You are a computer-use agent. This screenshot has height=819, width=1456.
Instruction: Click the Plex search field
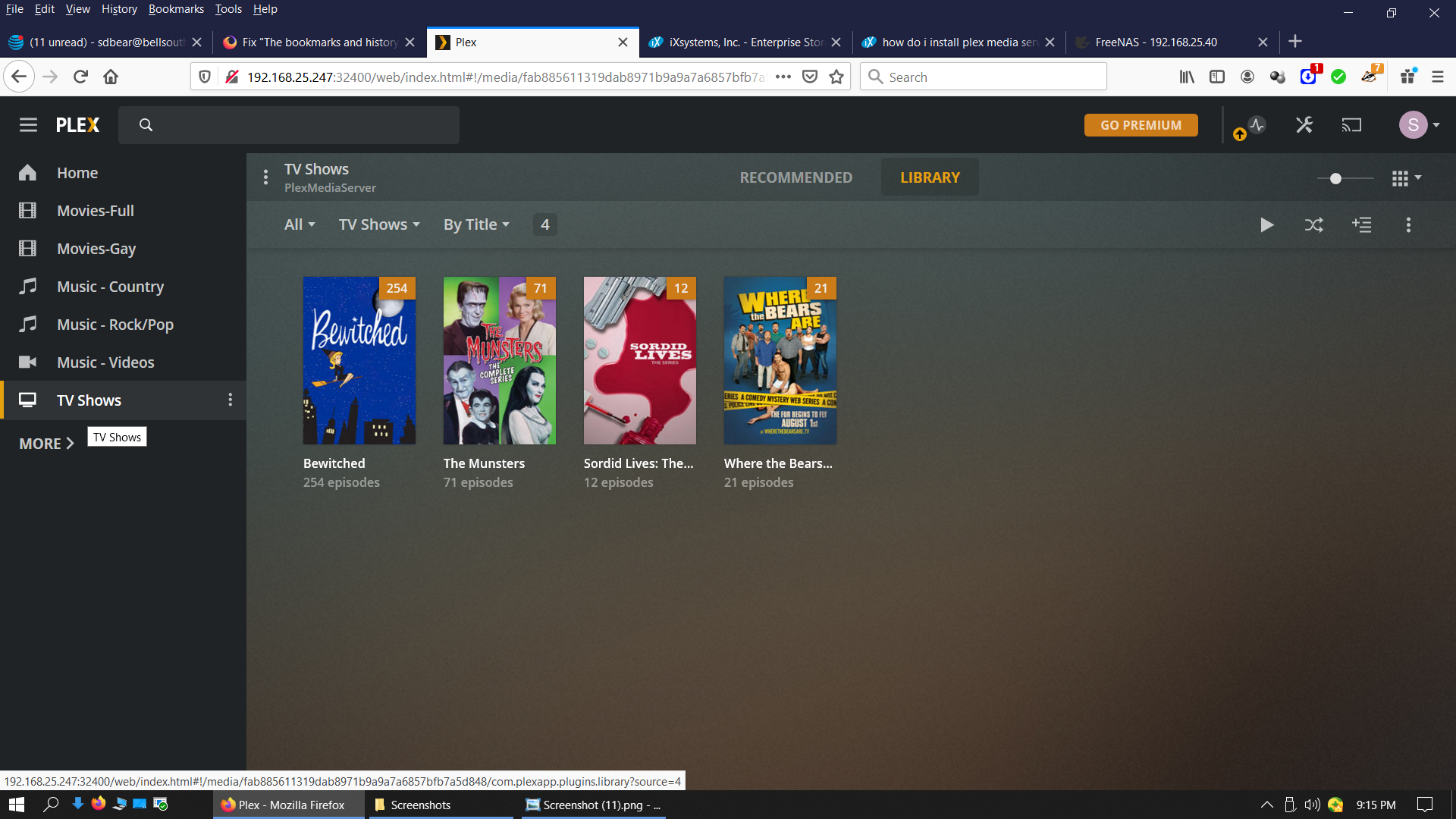[x=289, y=125]
